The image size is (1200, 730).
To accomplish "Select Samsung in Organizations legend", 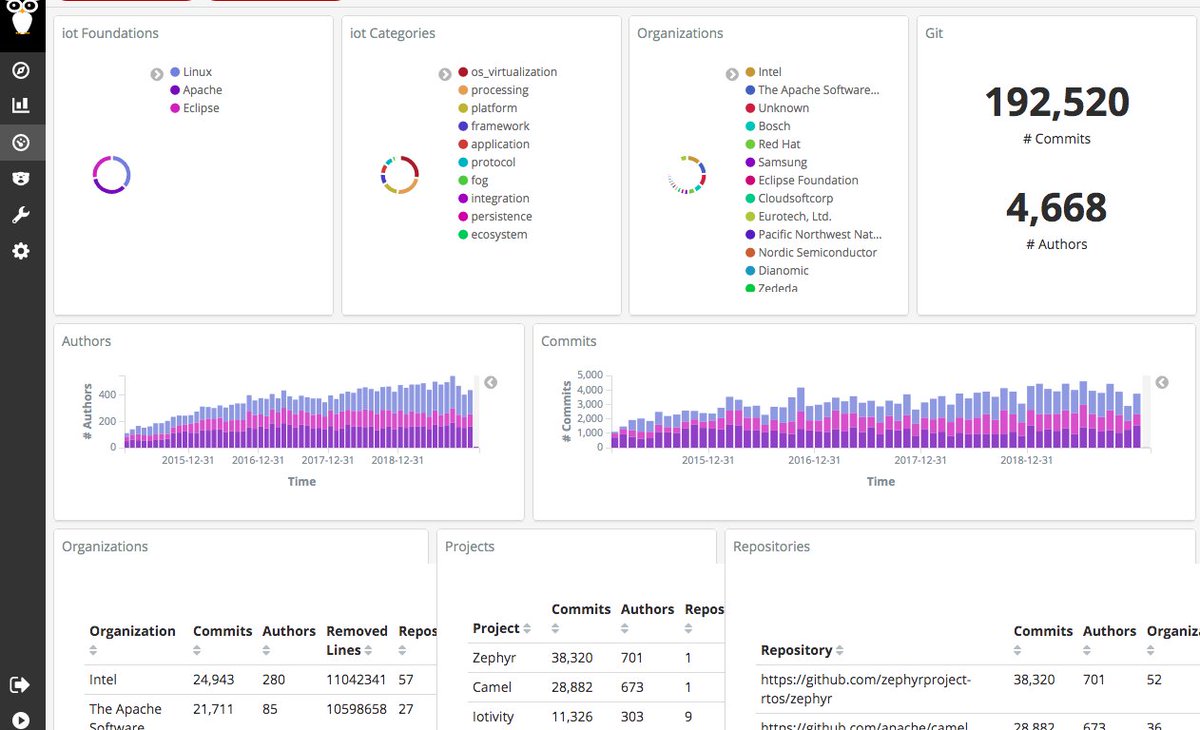I will (x=776, y=162).
